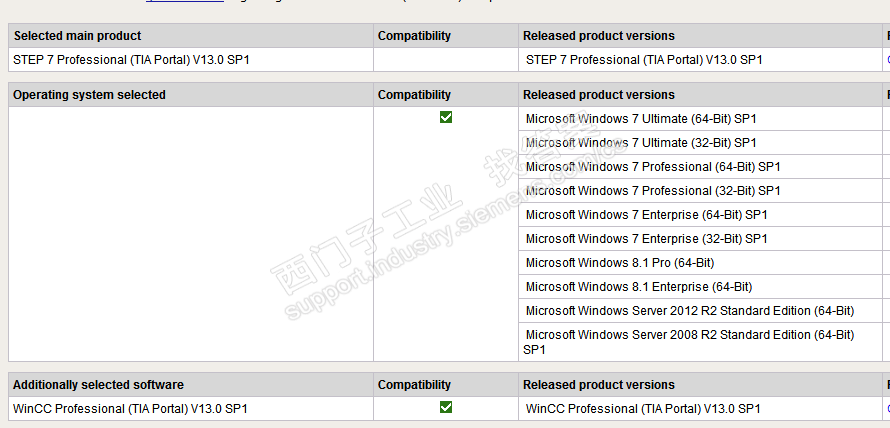Viewport: 890px width, 428px height.
Task: Click the green compatibility checkmark for operating systems
Action: click(x=446, y=117)
